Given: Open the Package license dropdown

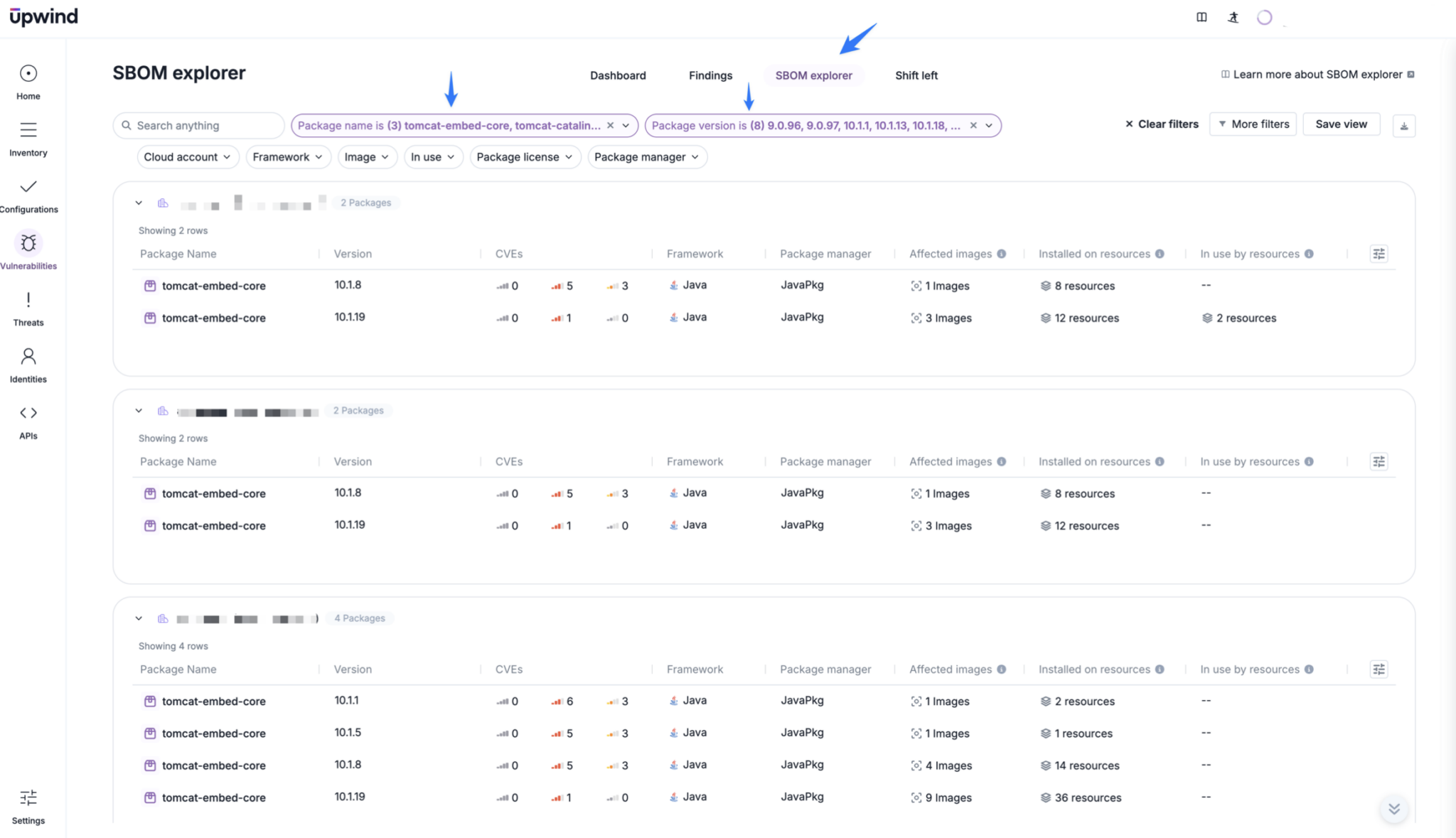Looking at the screenshot, I should click(x=525, y=157).
